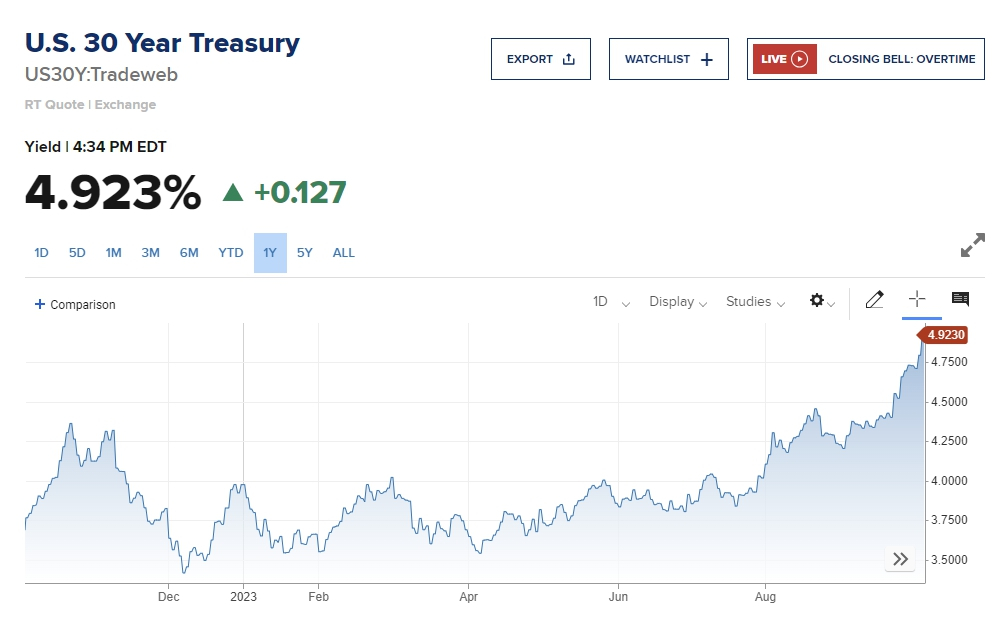
Task: Open the Studies dropdown
Action: [755, 301]
